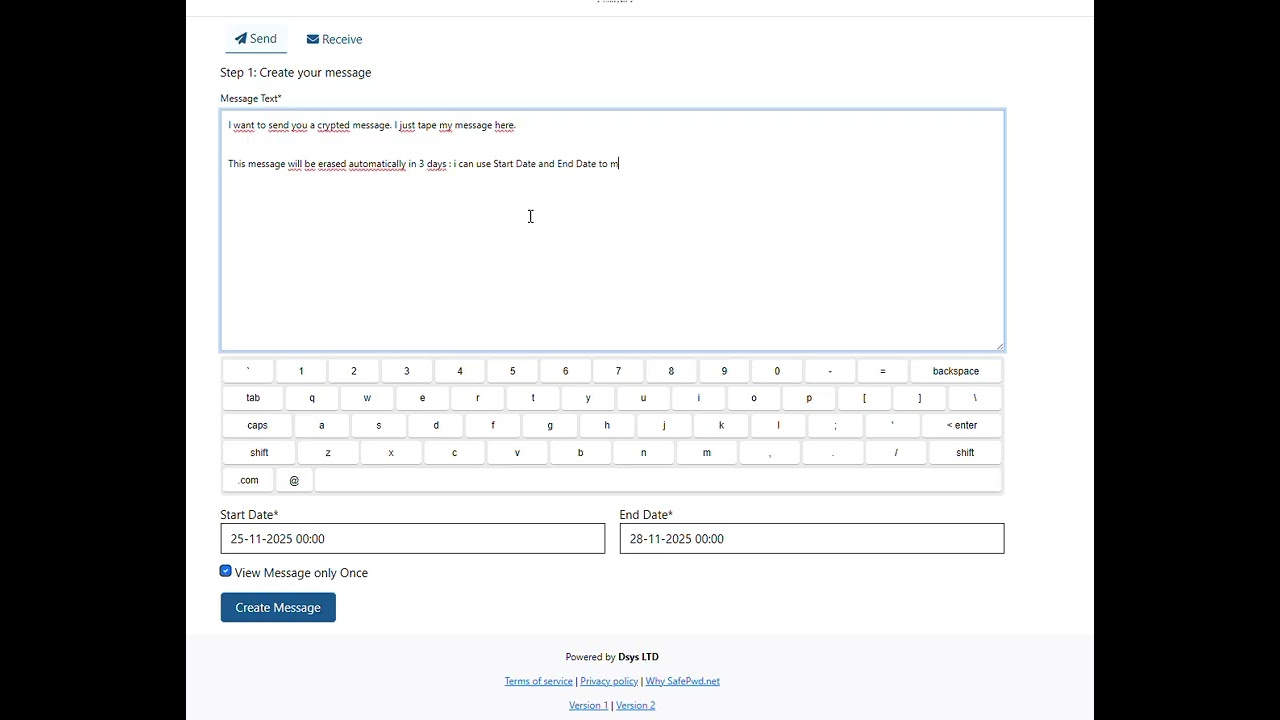Open the Receive tab
The image size is (1280, 720).
[334, 40]
